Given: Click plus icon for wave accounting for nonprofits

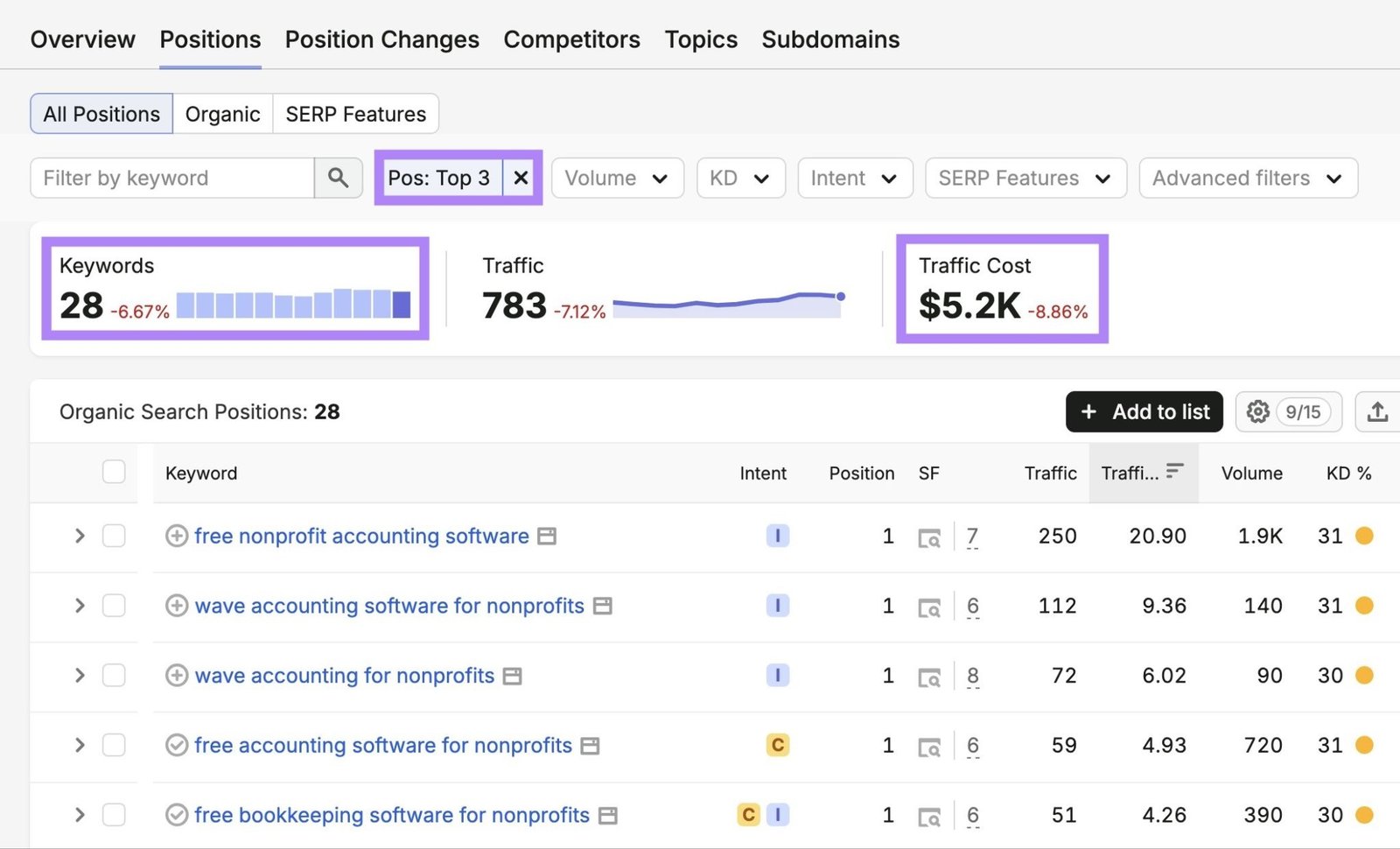Looking at the screenshot, I should [177, 676].
